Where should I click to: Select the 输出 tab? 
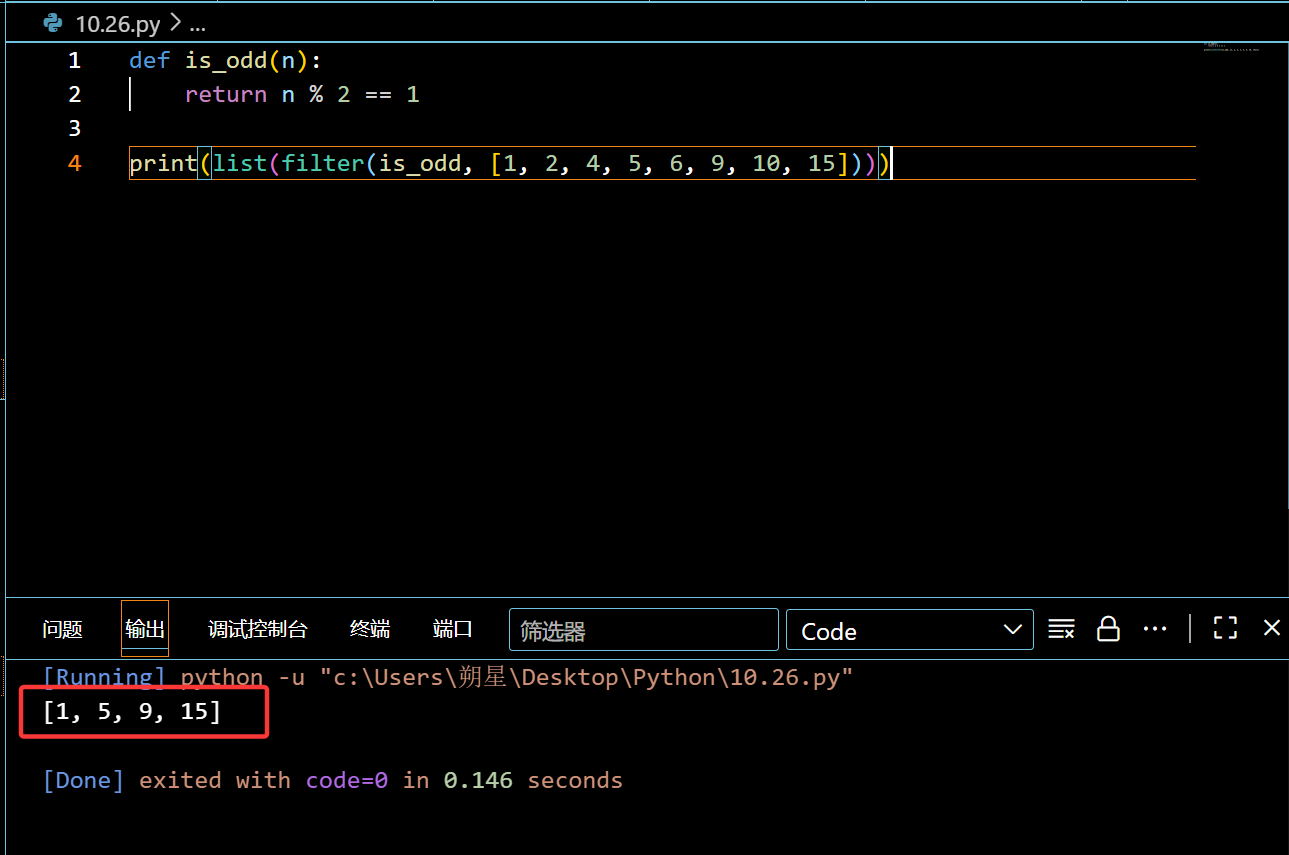click(x=145, y=629)
